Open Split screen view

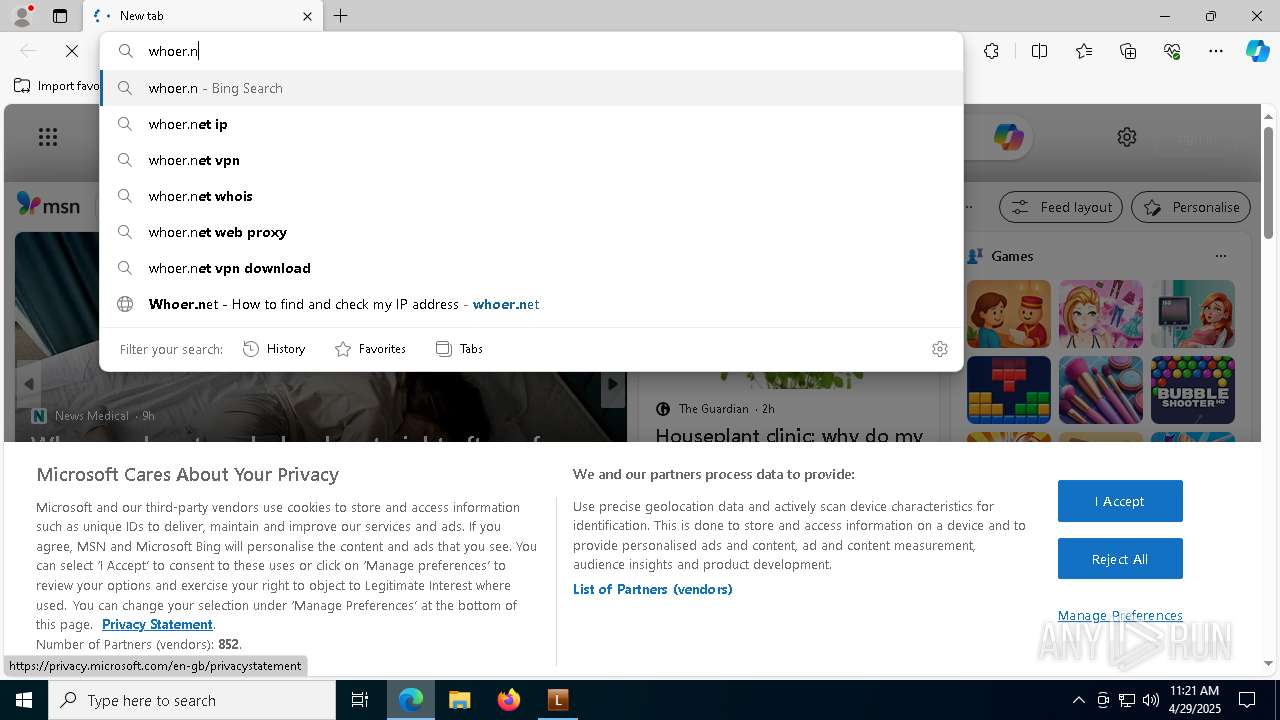click(x=1039, y=51)
